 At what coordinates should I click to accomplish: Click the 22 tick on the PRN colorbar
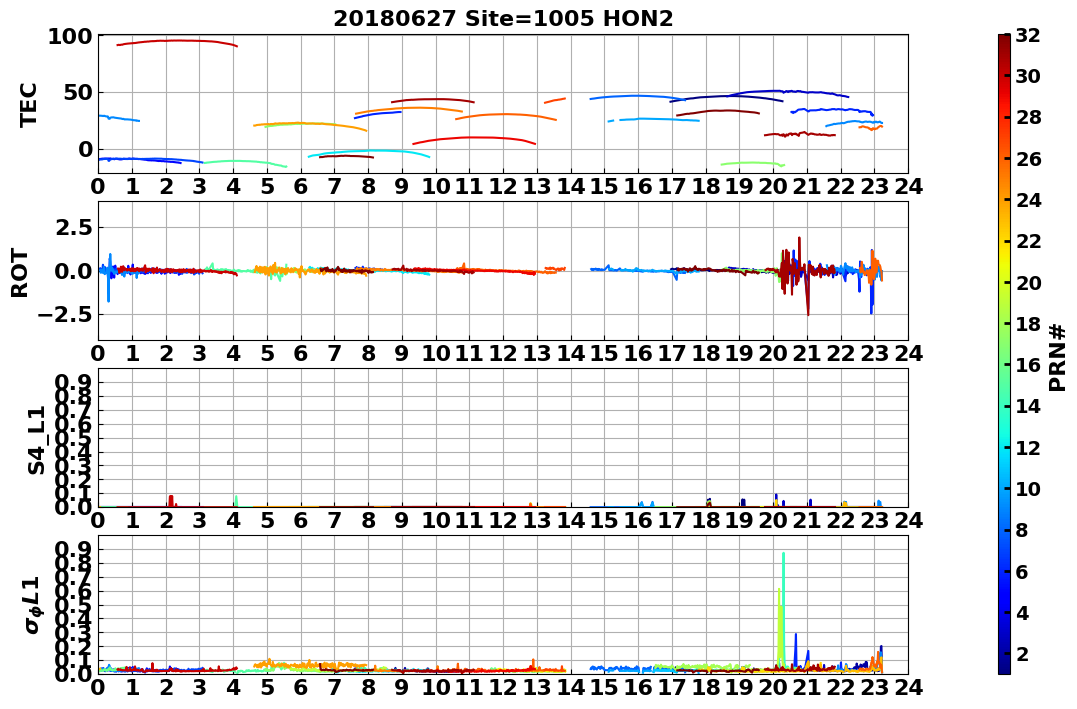1028,241
